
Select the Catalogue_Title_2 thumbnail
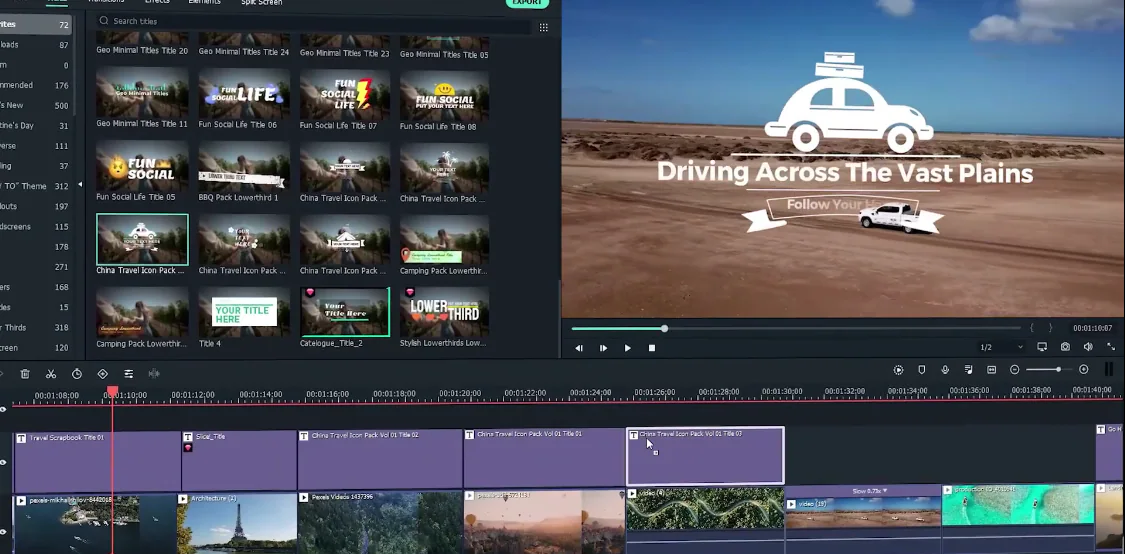pos(345,312)
